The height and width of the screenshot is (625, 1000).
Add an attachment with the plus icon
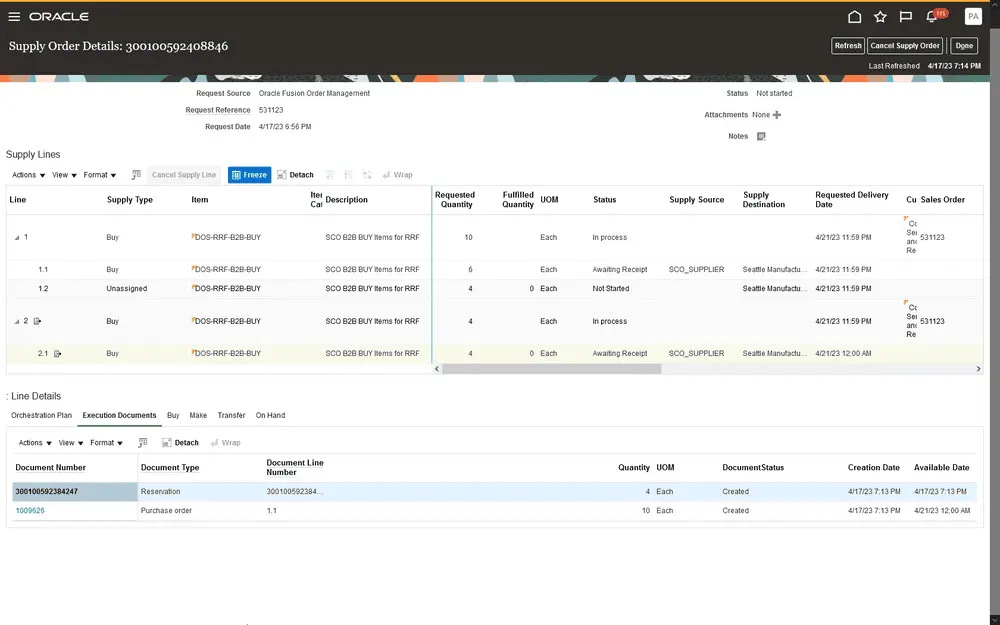tap(777, 115)
